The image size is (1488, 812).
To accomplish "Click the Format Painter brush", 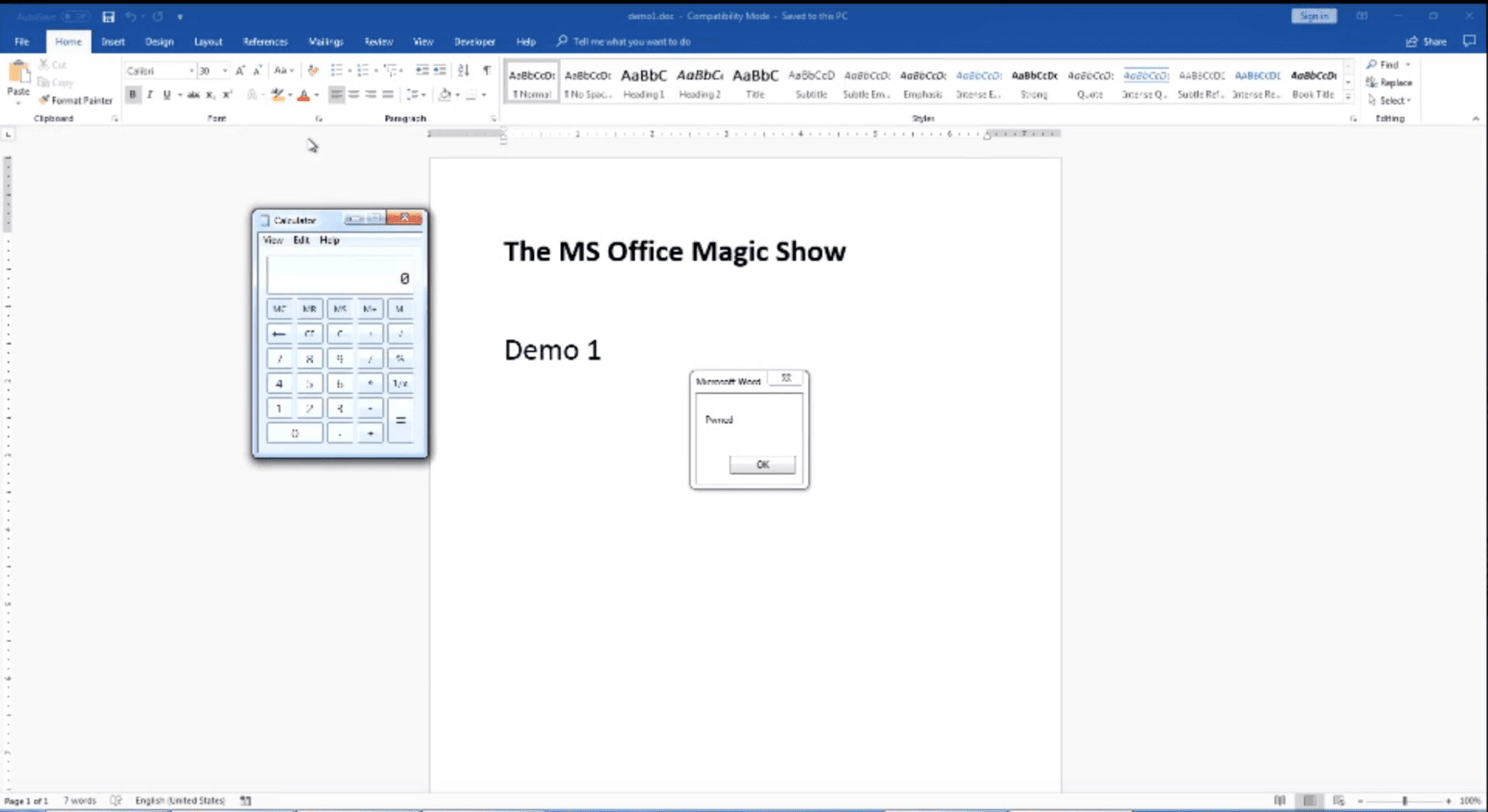I will 44,100.
